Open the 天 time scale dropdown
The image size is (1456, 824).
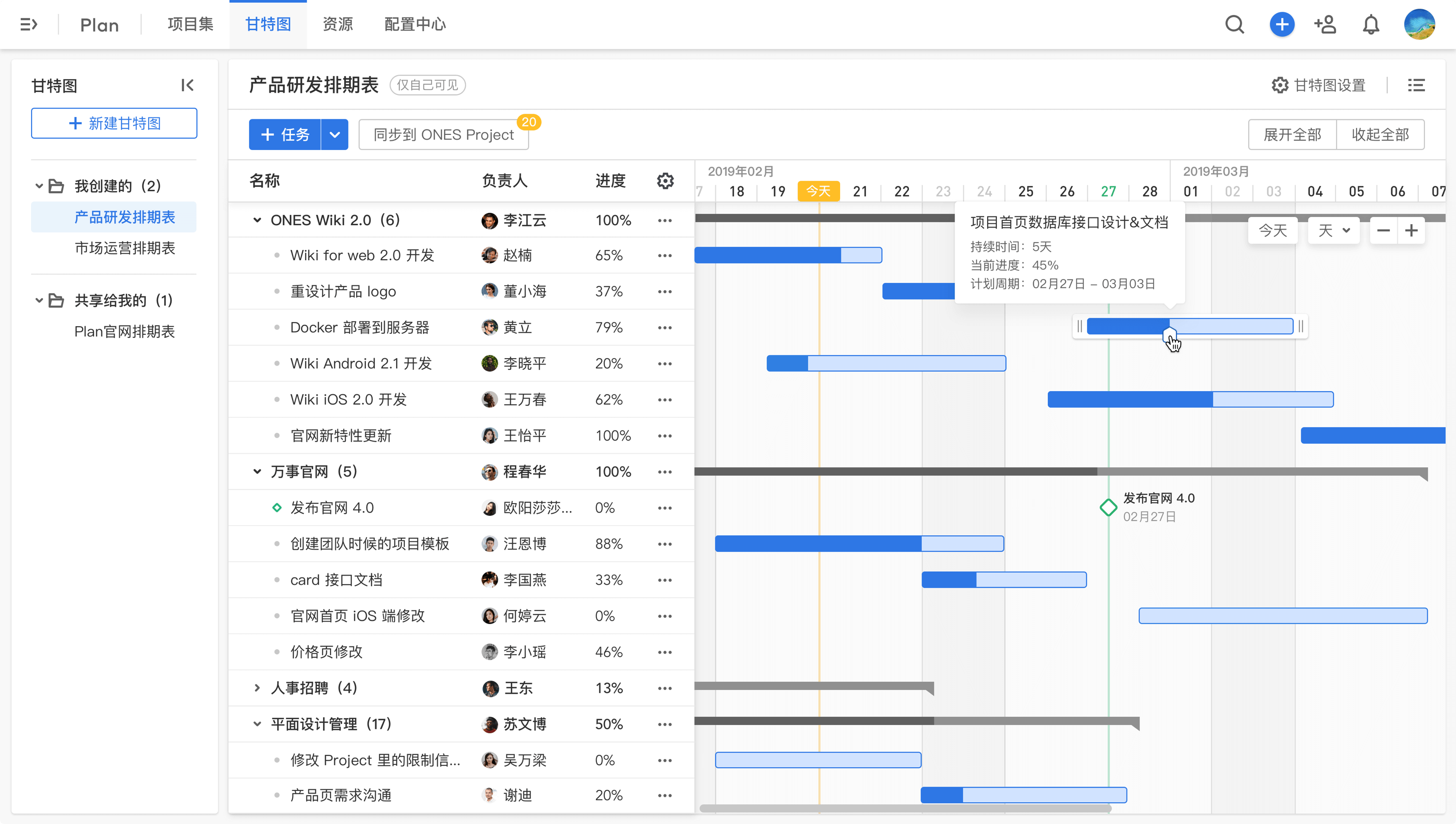[x=1334, y=231]
